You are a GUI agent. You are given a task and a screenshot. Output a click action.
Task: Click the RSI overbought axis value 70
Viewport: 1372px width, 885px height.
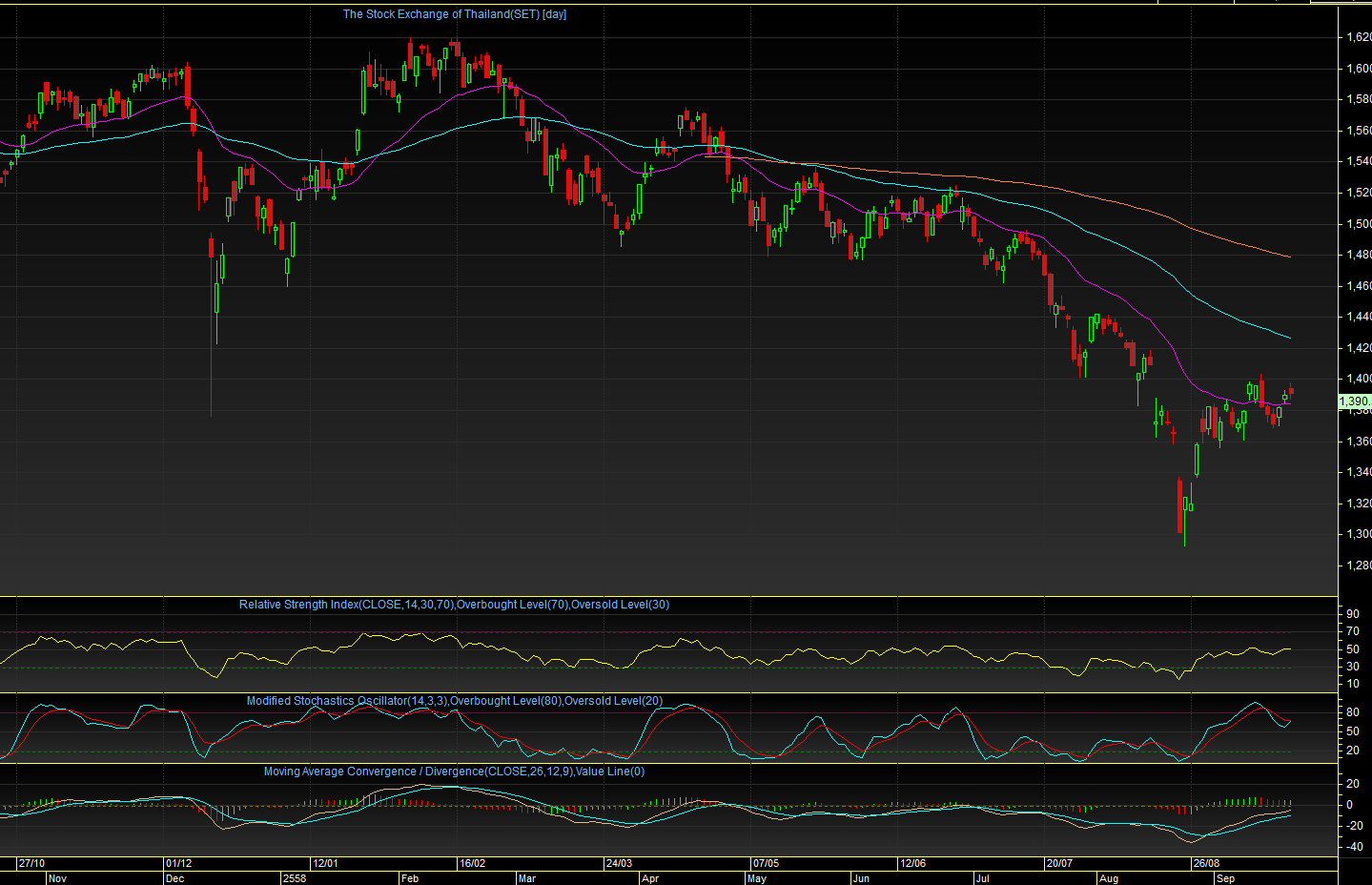[1353, 631]
